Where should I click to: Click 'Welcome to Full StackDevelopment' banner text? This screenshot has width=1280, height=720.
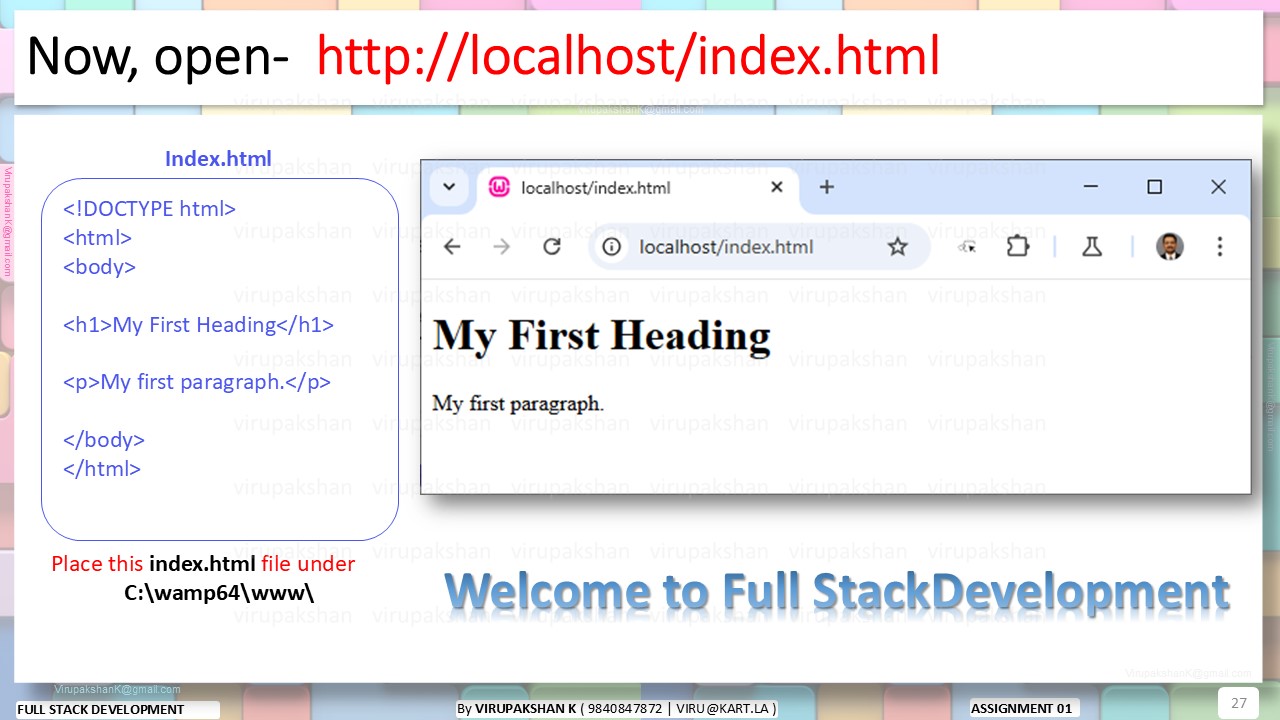tap(837, 591)
